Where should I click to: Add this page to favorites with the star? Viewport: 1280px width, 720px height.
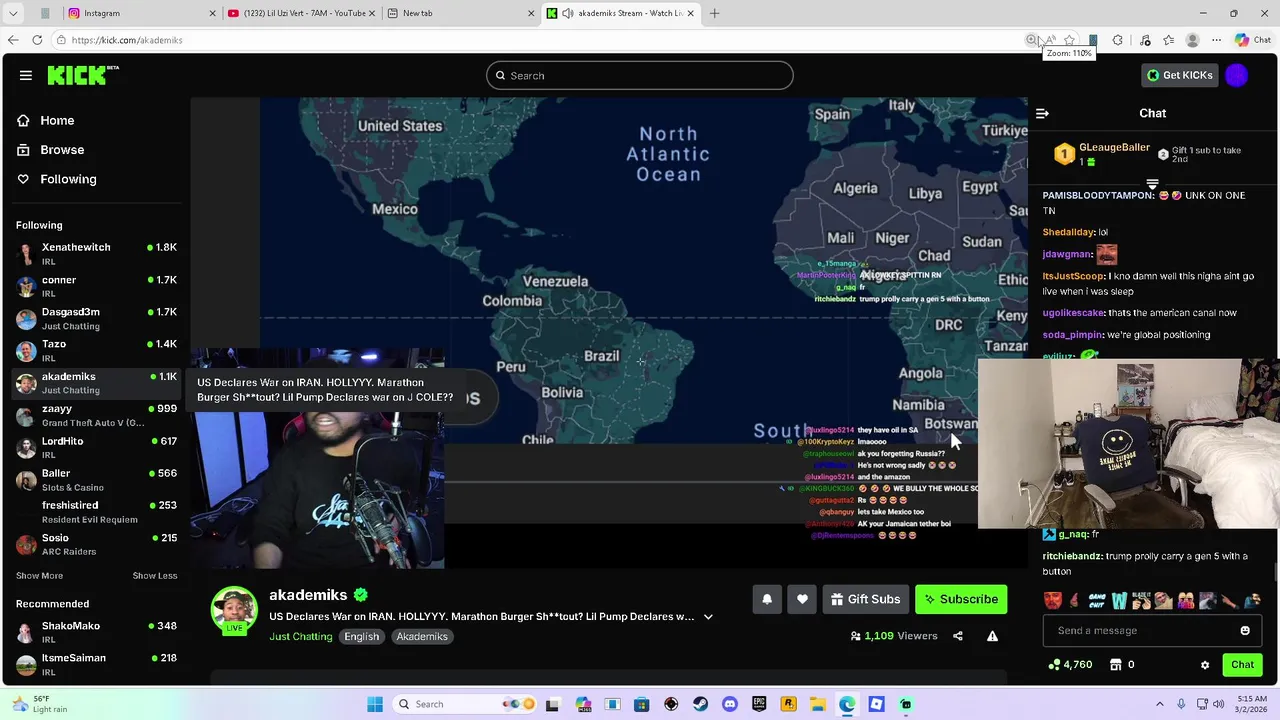click(1070, 40)
